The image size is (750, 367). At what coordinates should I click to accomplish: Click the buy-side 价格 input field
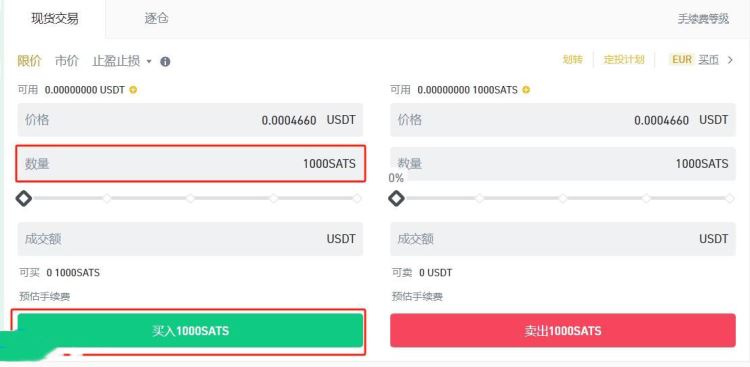190,120
